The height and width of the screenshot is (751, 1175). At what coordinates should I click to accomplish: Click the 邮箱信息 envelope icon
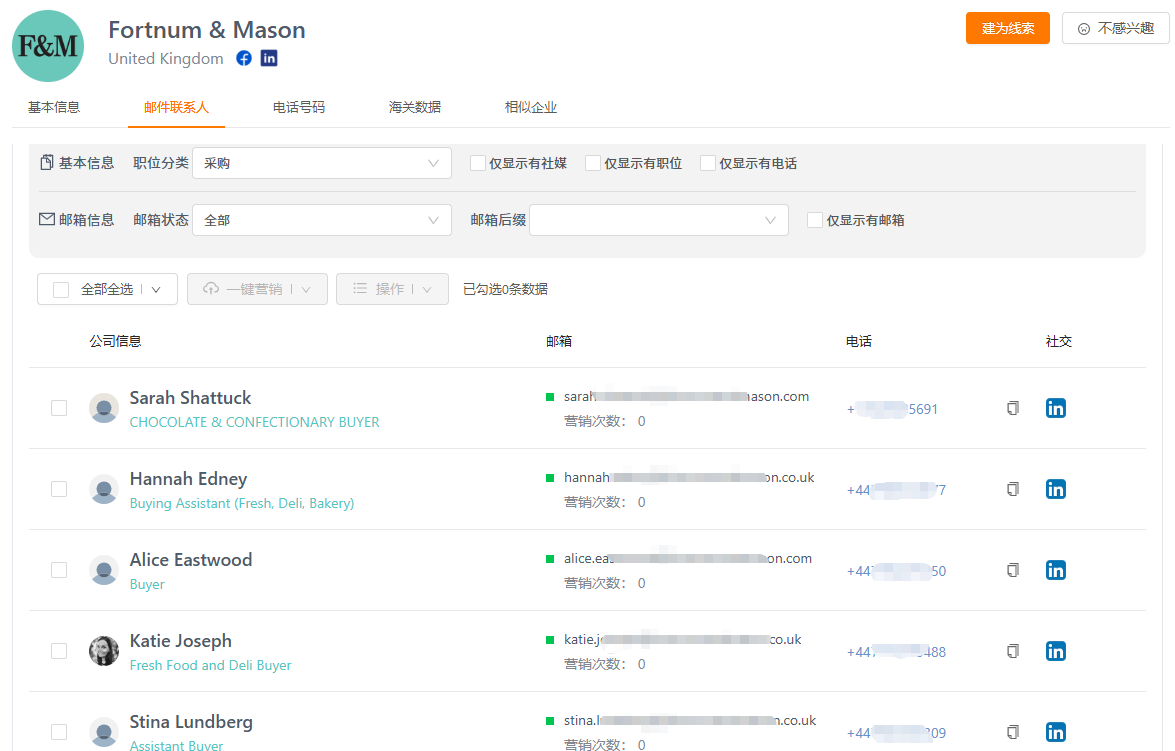[x=46, y=219]
